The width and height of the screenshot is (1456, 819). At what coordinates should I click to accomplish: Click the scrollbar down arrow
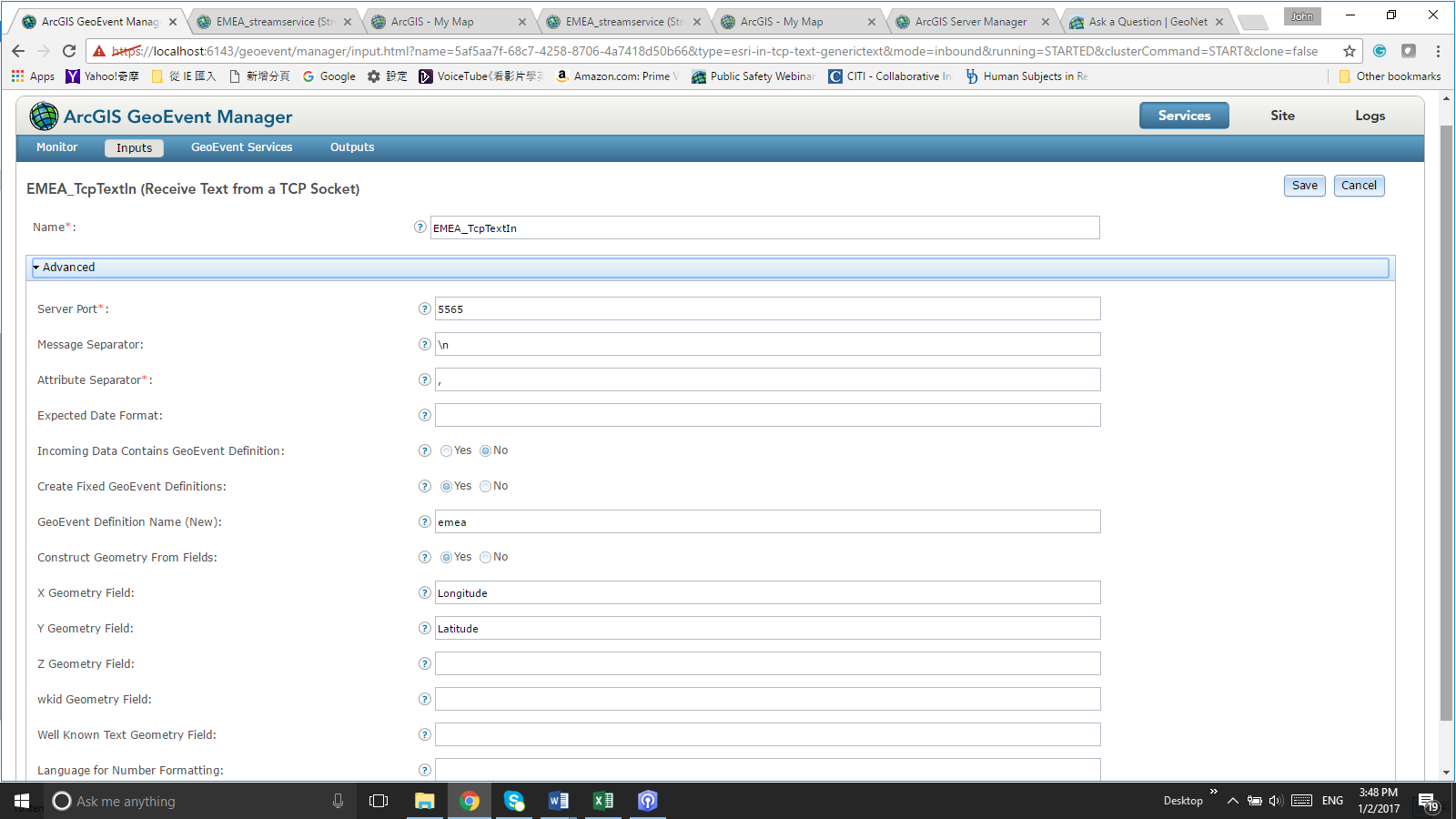pos(1446,773)
